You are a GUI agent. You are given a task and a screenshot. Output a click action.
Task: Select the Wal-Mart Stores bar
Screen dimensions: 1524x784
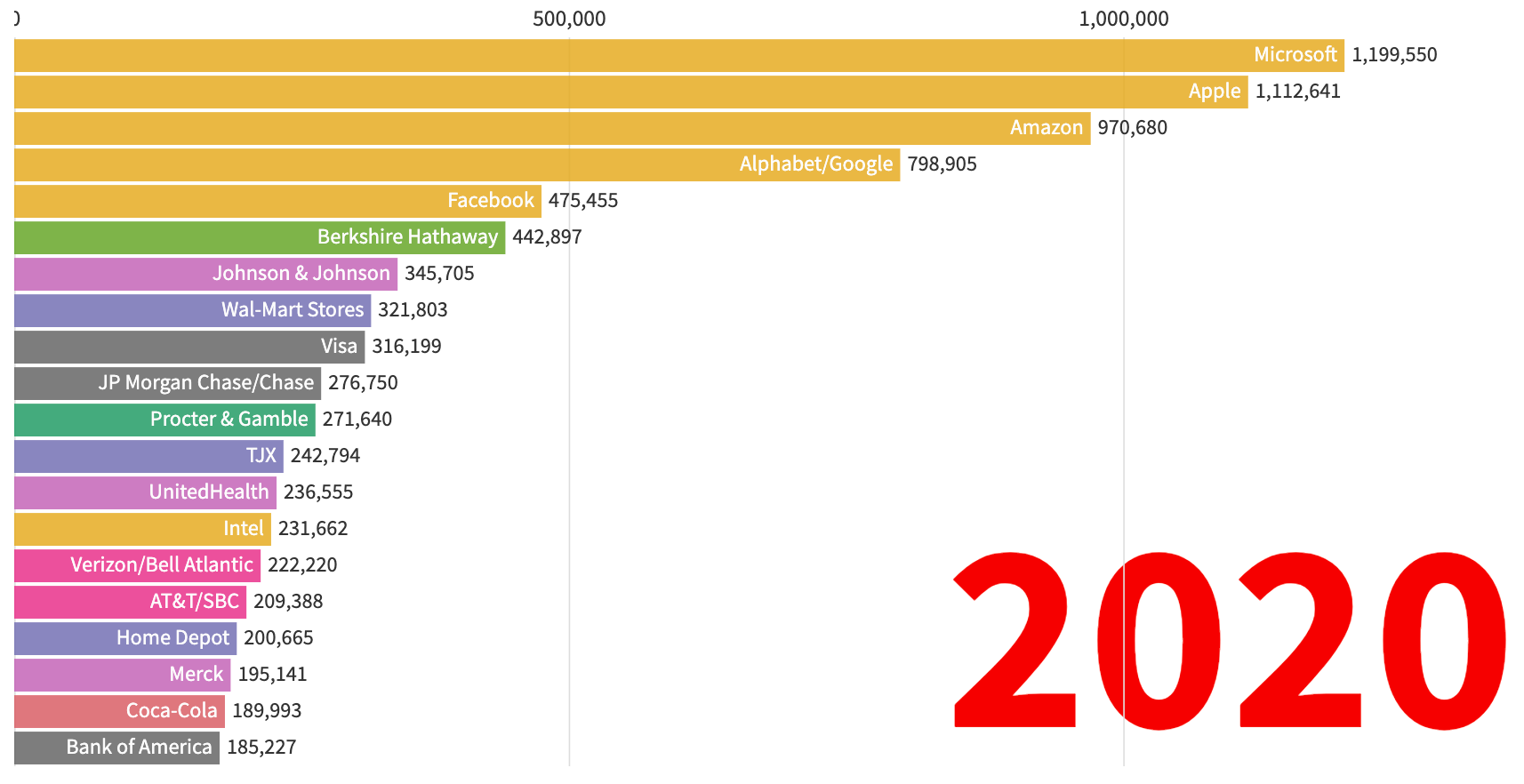click(x=192, y=310)
